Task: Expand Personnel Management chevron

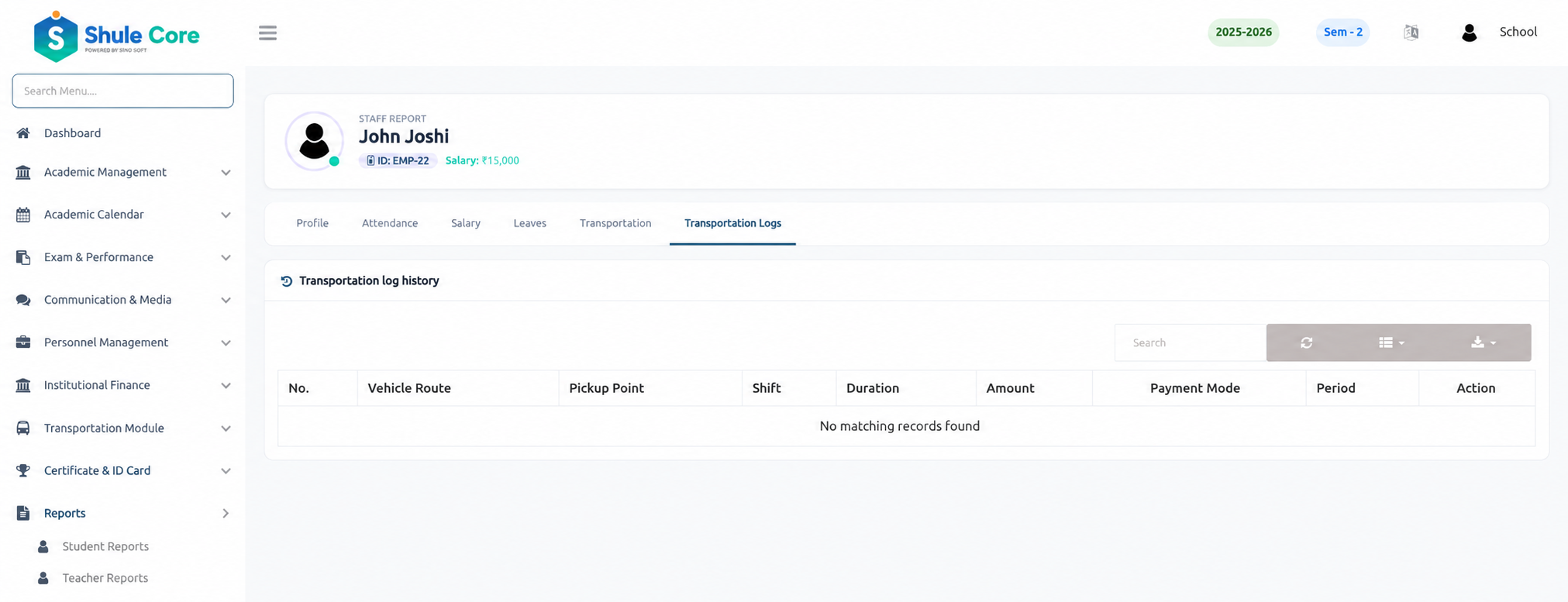Action: (226, 342)
